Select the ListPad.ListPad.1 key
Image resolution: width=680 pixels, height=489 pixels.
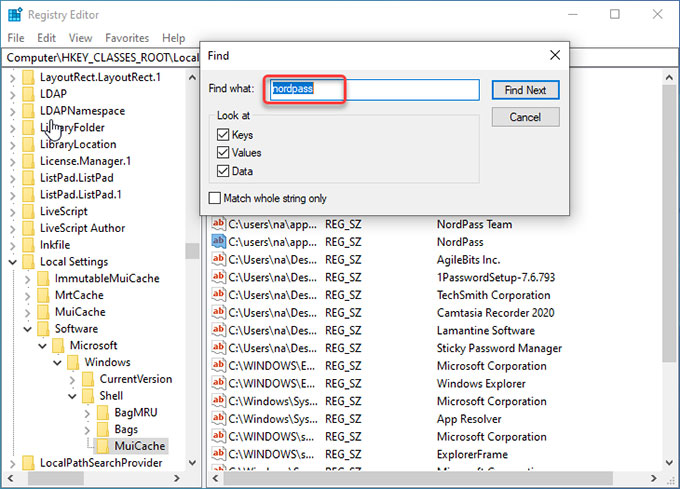(81, 195)
